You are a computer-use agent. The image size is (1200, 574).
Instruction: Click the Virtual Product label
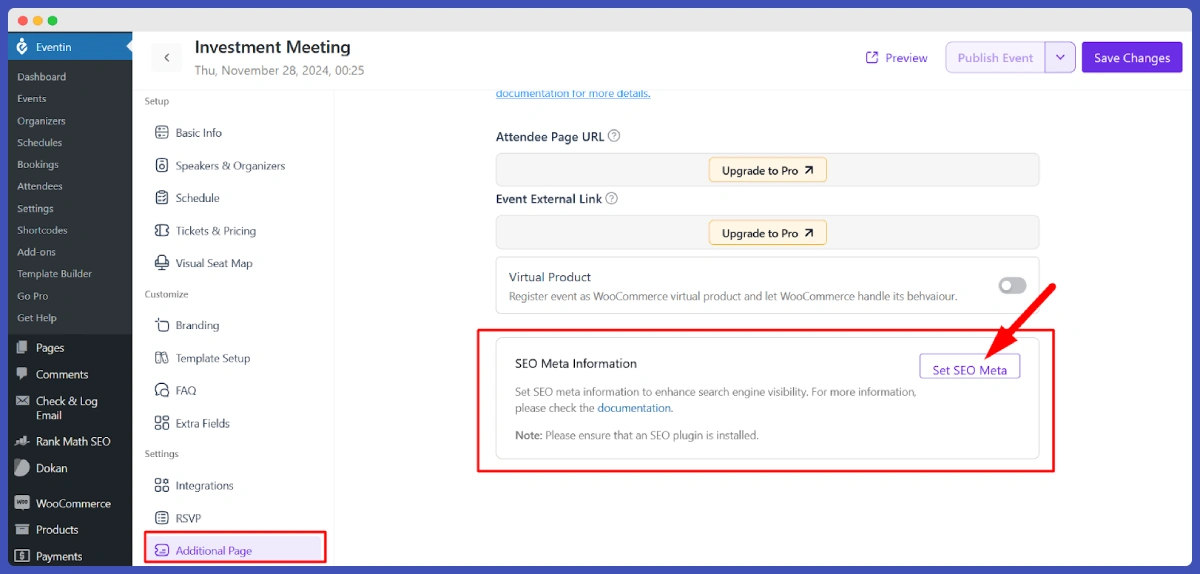550,277
